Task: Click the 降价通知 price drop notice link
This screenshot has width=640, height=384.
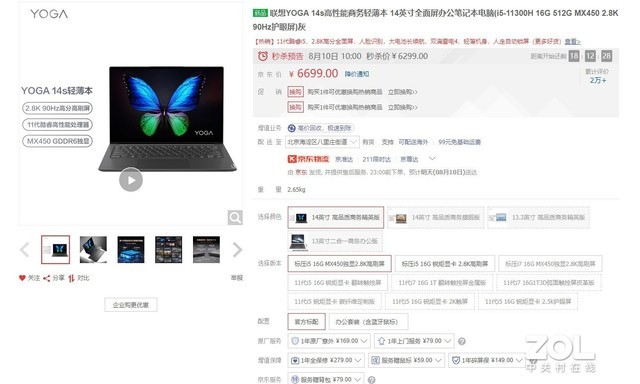Action: point(357,74)
